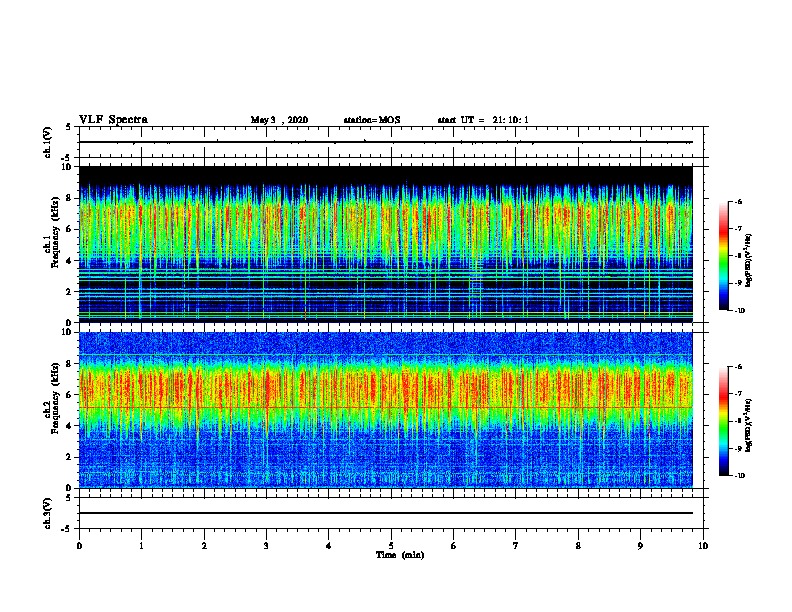Click the date text 'May 3 , 2020'
This screenshot has width=792, height=612.
(279, 120)
